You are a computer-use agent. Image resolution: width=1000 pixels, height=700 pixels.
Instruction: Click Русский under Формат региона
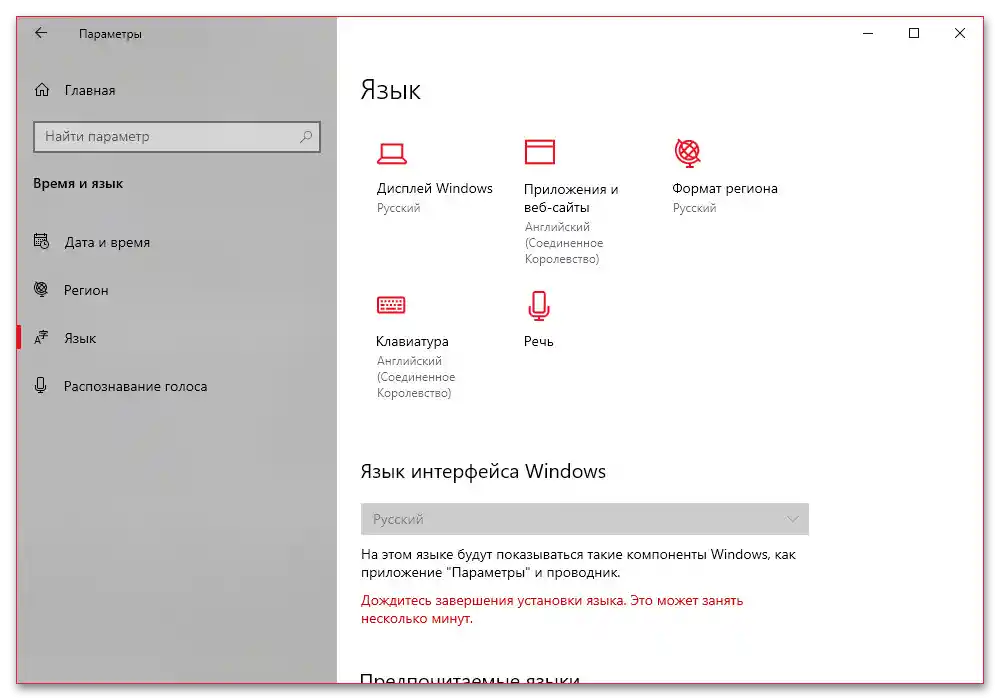[x=695, y=208]
